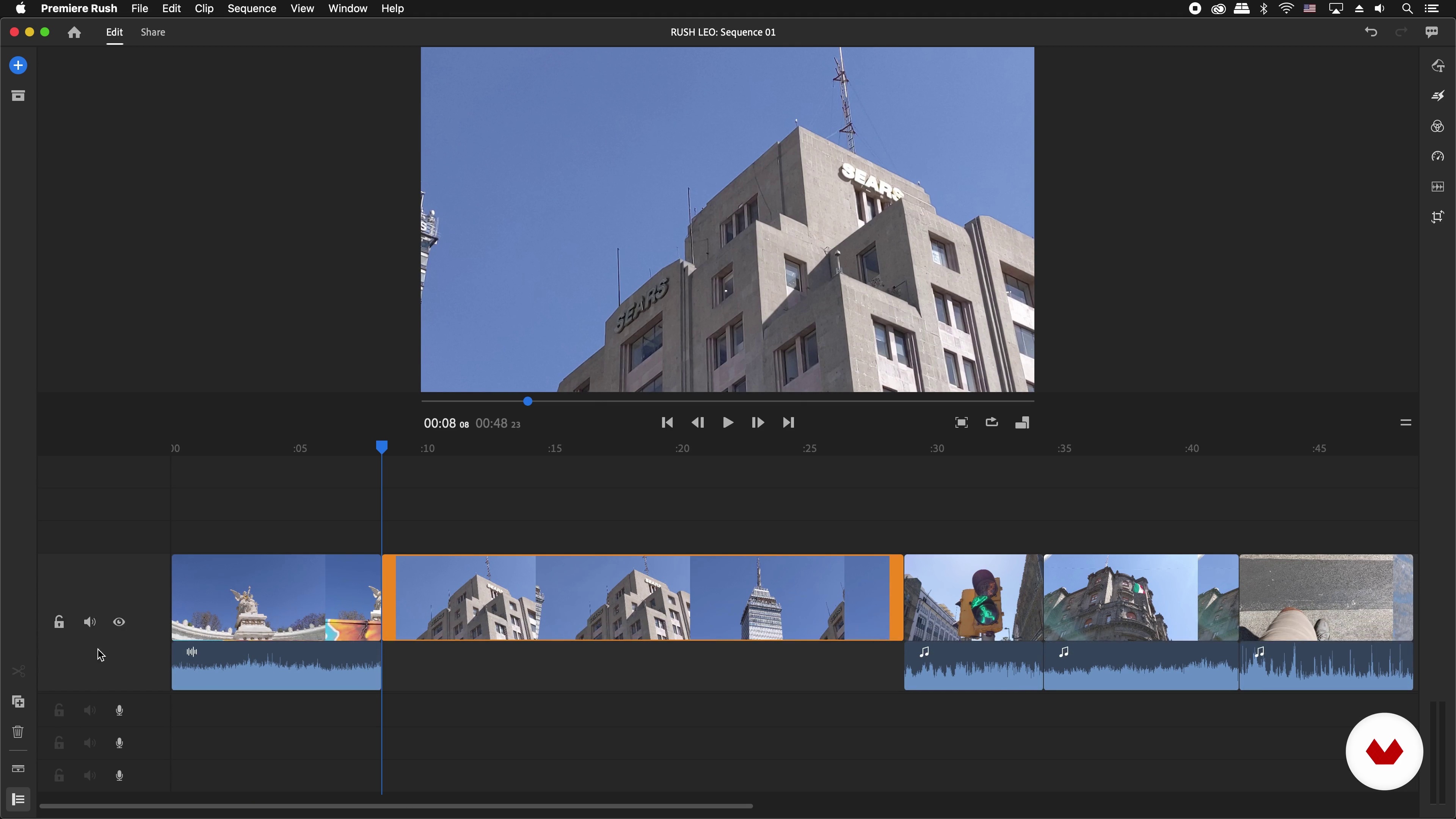Open the Clip menu
This screenshot has height=819, width=1456.
(204, 8)
